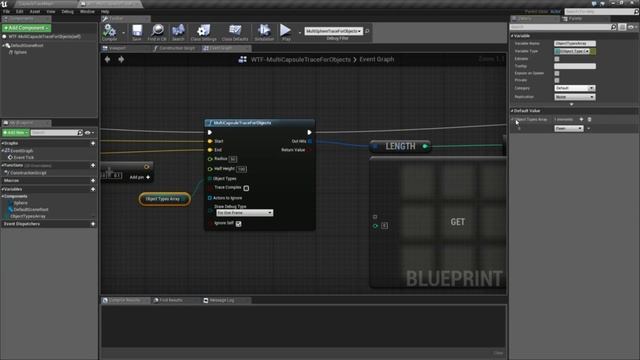Viewport: 640px width, 360px height.
Task: Switch to the Viewport tab
Action: [118, 48]
